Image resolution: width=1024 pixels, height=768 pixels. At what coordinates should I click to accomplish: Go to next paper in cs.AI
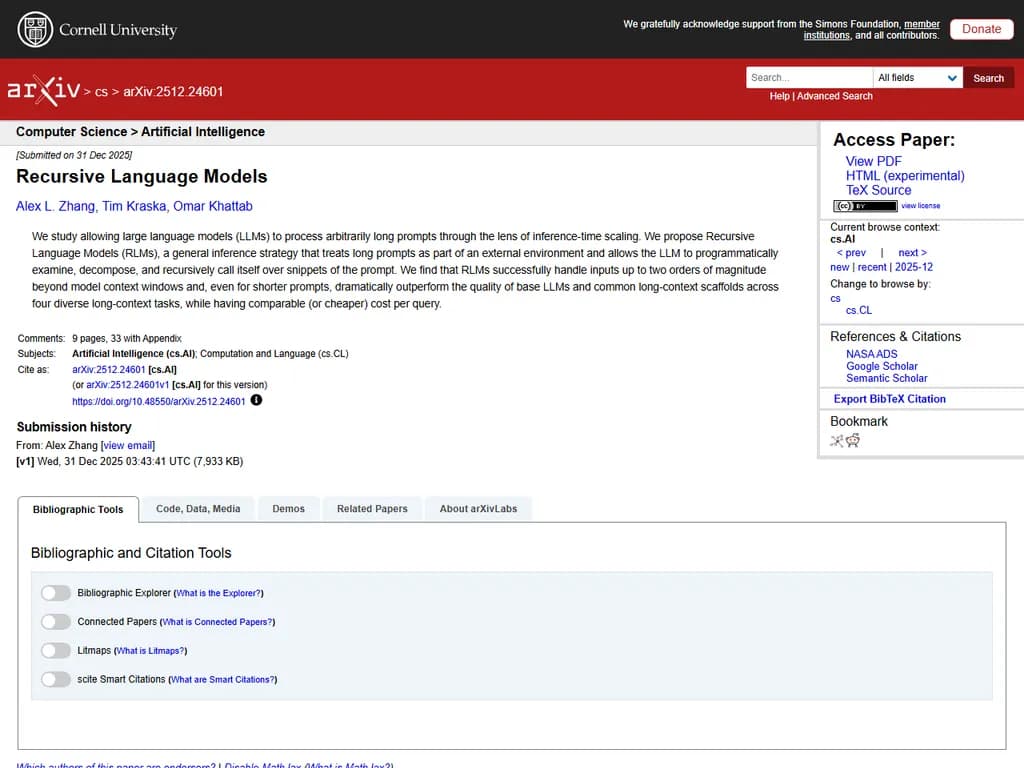912,253
